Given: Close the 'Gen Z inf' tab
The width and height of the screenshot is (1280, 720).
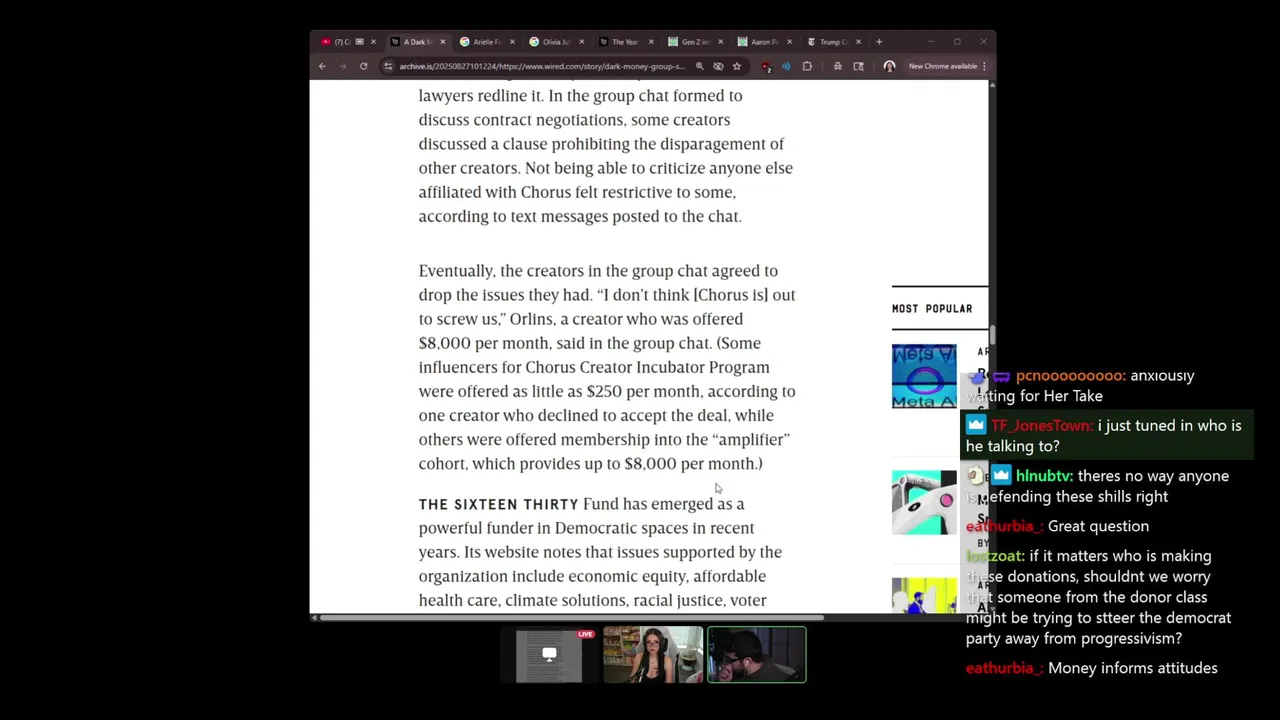Looking at the screenshot, I should click(x=720, y=42).
